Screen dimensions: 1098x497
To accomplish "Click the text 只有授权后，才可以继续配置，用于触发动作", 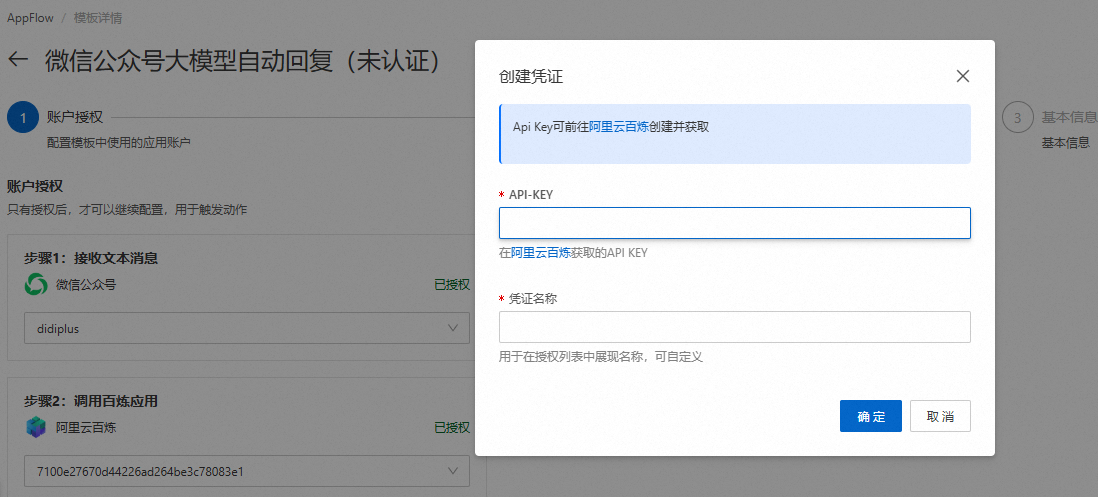I will pyautogui.click(x=127, y=209).
